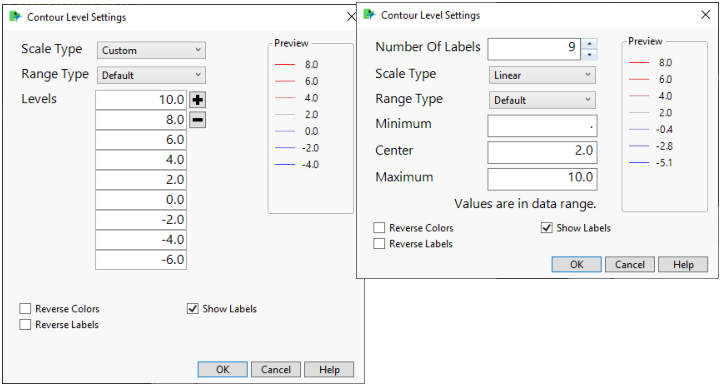Select the -6.0 level field
The width and height of the screenshot is (721, 386).
click(x=141, y=259)
